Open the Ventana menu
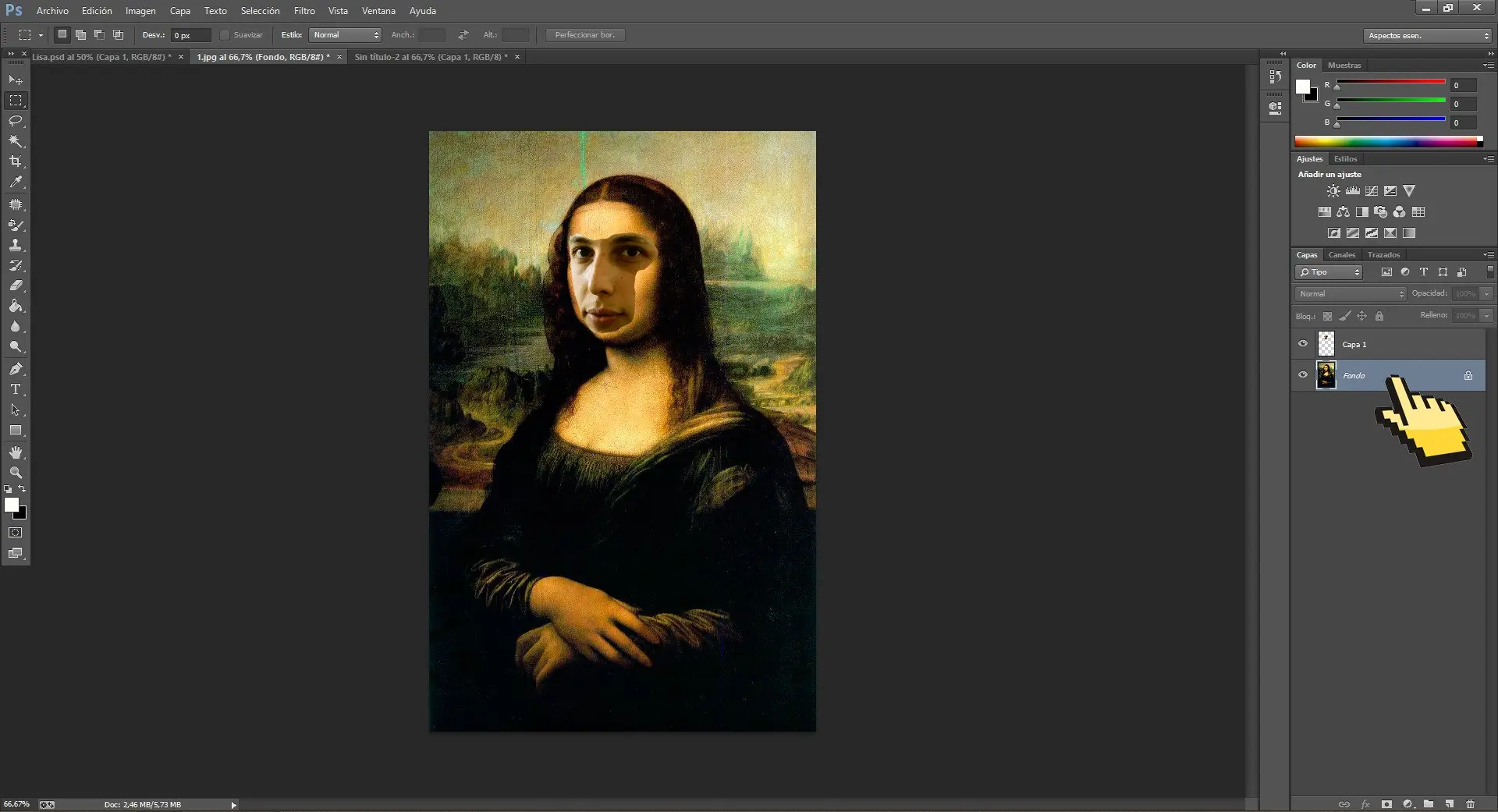Viewport: 1498px width, 812px height. (x=378, y=11)
